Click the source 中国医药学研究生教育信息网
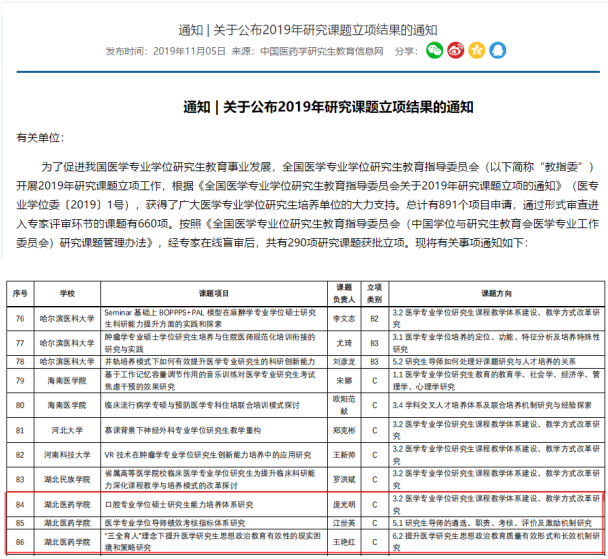 (x=321, y=51)
